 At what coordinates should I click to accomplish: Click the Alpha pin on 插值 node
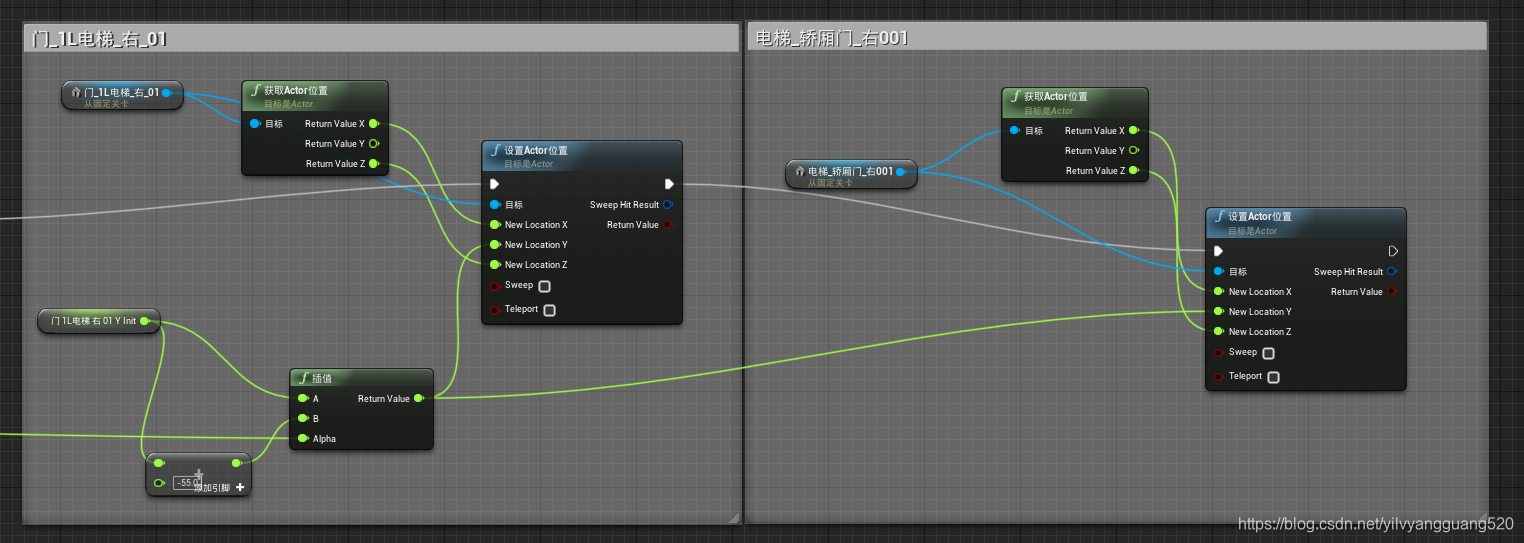pyautogui.click(x=303, y=439)
